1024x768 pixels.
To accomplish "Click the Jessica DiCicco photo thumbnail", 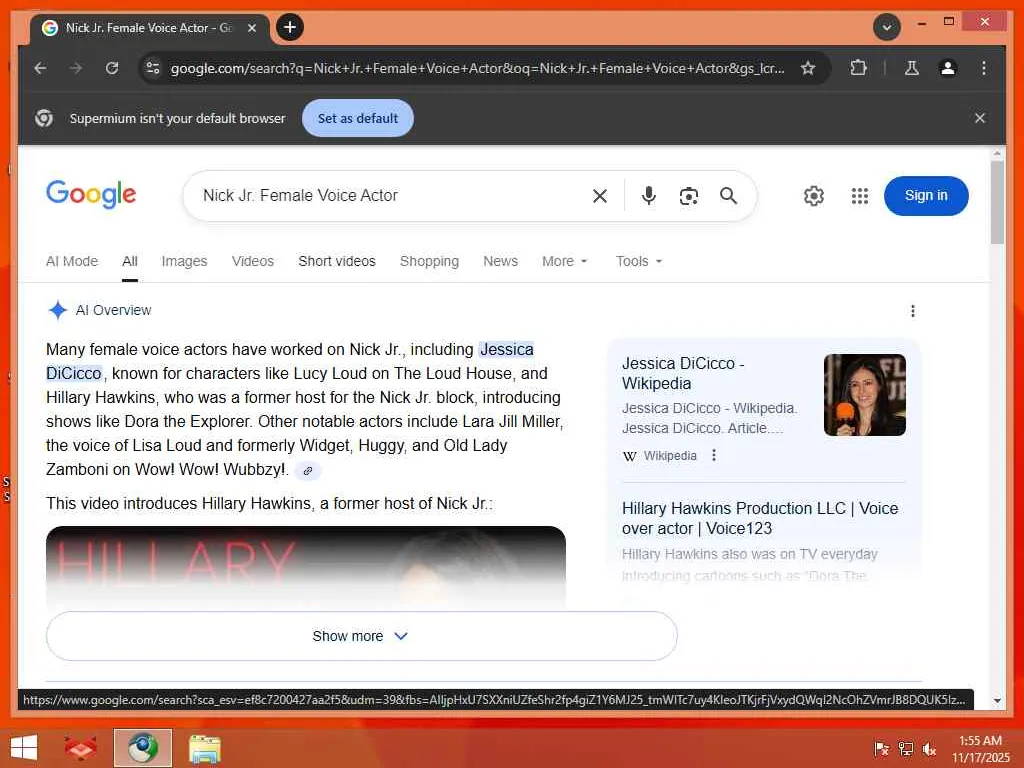I will (x=865, y=395).
